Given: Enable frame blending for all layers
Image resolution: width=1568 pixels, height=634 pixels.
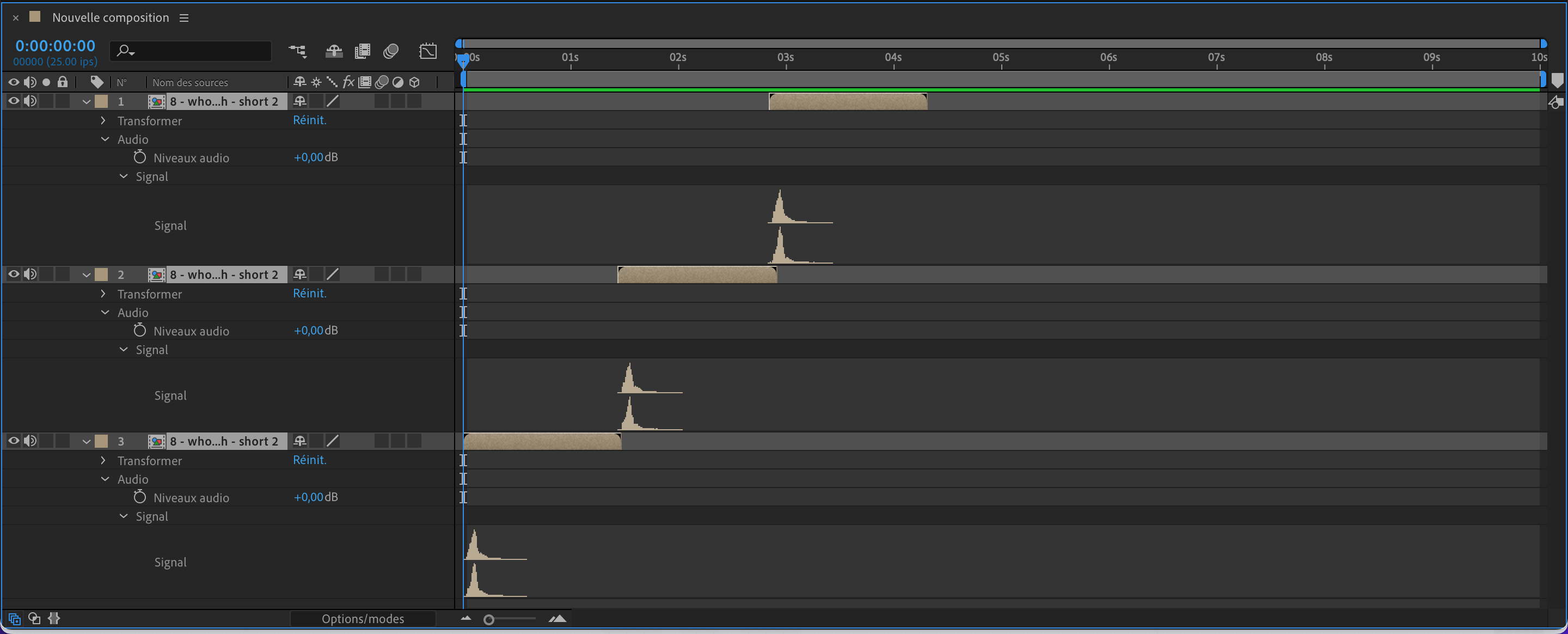Looking at the screenshot, I should (362, 51).
